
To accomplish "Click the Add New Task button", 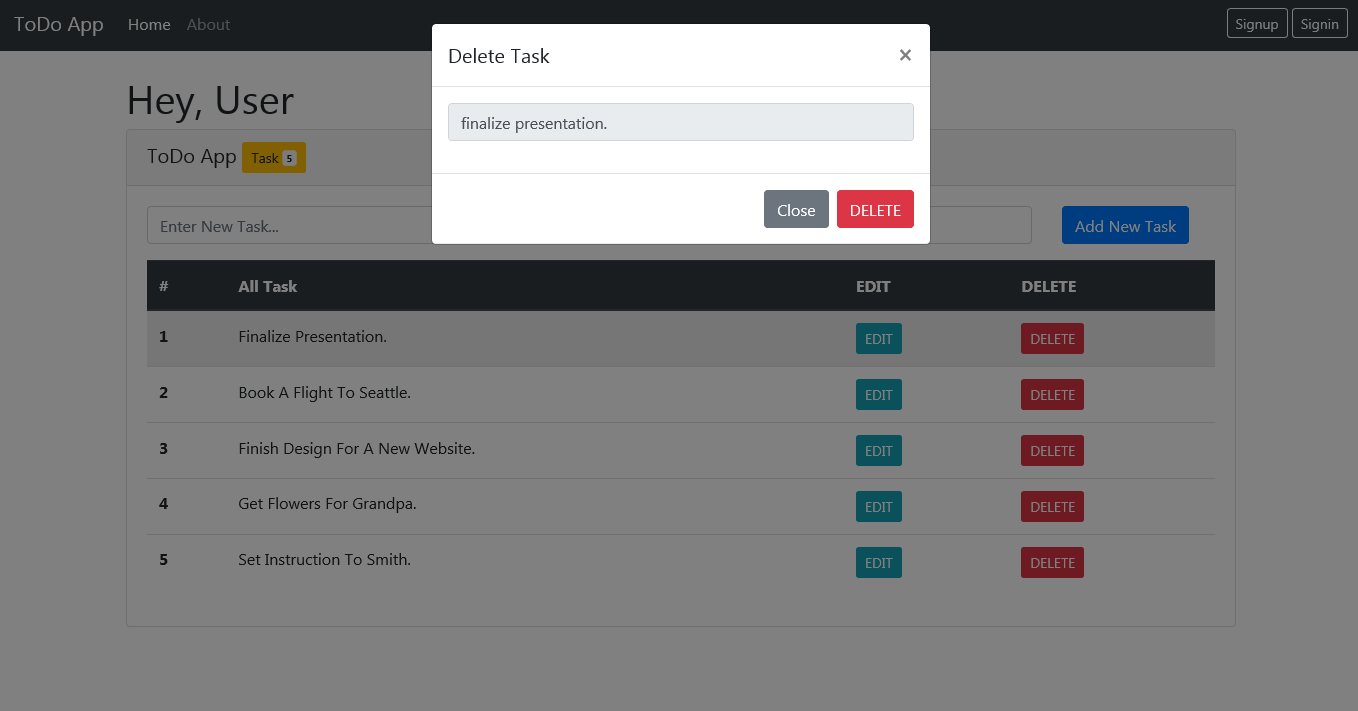I will [1125, 226].
